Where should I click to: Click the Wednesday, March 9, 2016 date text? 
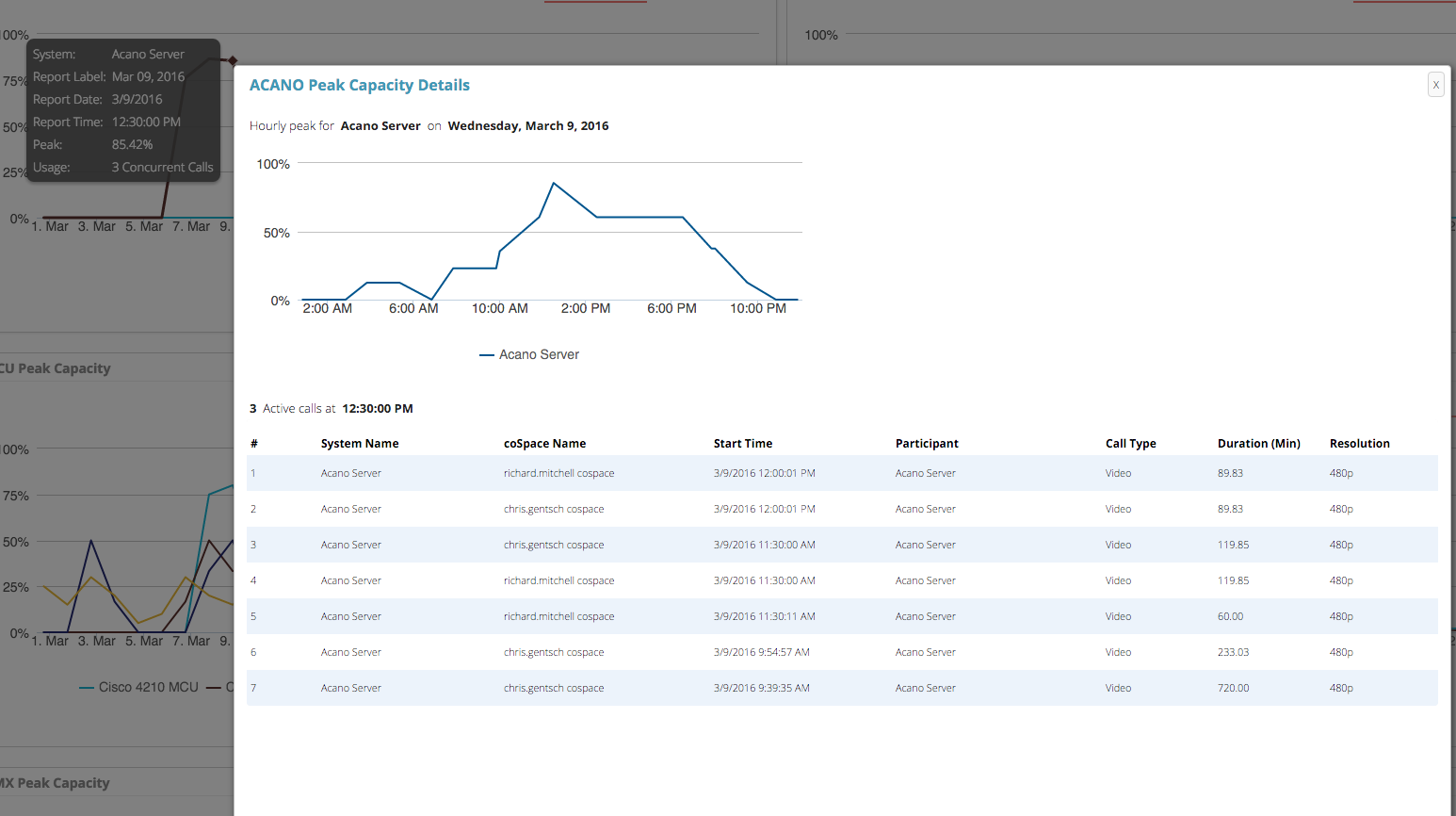coord(528,125)
